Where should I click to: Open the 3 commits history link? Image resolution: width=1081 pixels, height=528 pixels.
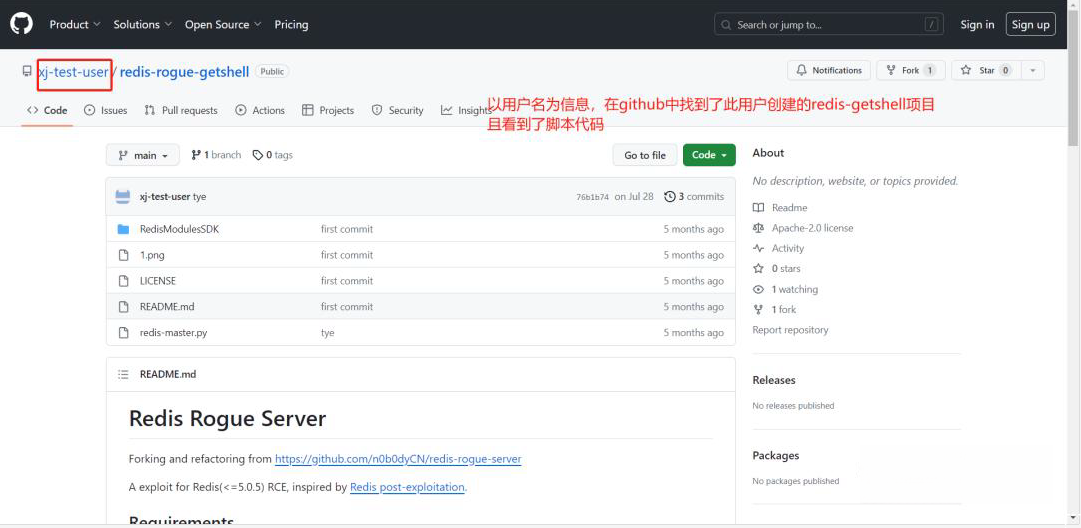tap(694, 196)
